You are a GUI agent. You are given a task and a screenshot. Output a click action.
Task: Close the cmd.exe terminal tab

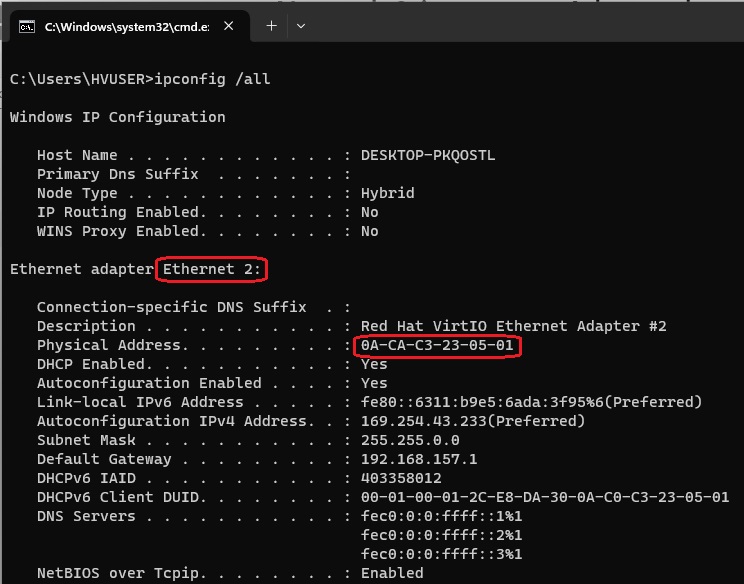(228, 26)
